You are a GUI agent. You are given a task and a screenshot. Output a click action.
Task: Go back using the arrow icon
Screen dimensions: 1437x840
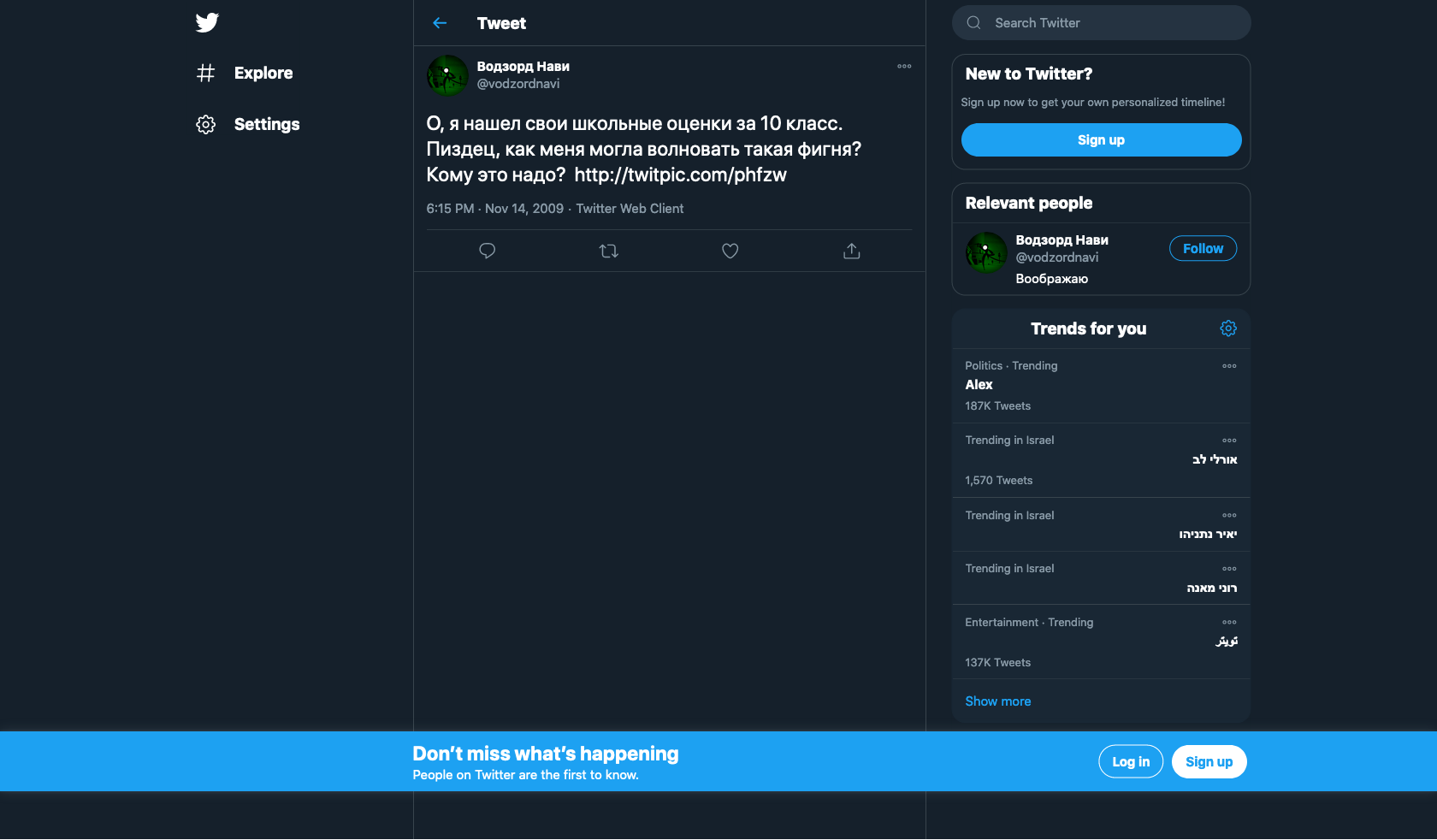(440, 23)
